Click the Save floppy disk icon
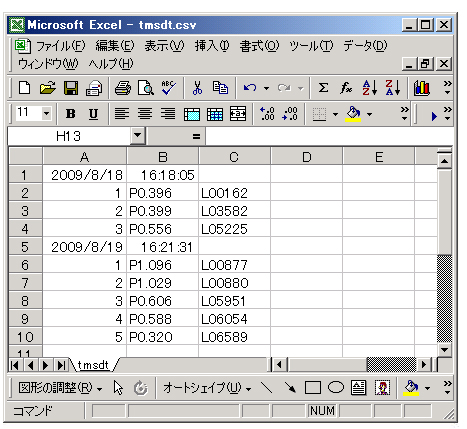467x429 pixels. tap(71, 88)
